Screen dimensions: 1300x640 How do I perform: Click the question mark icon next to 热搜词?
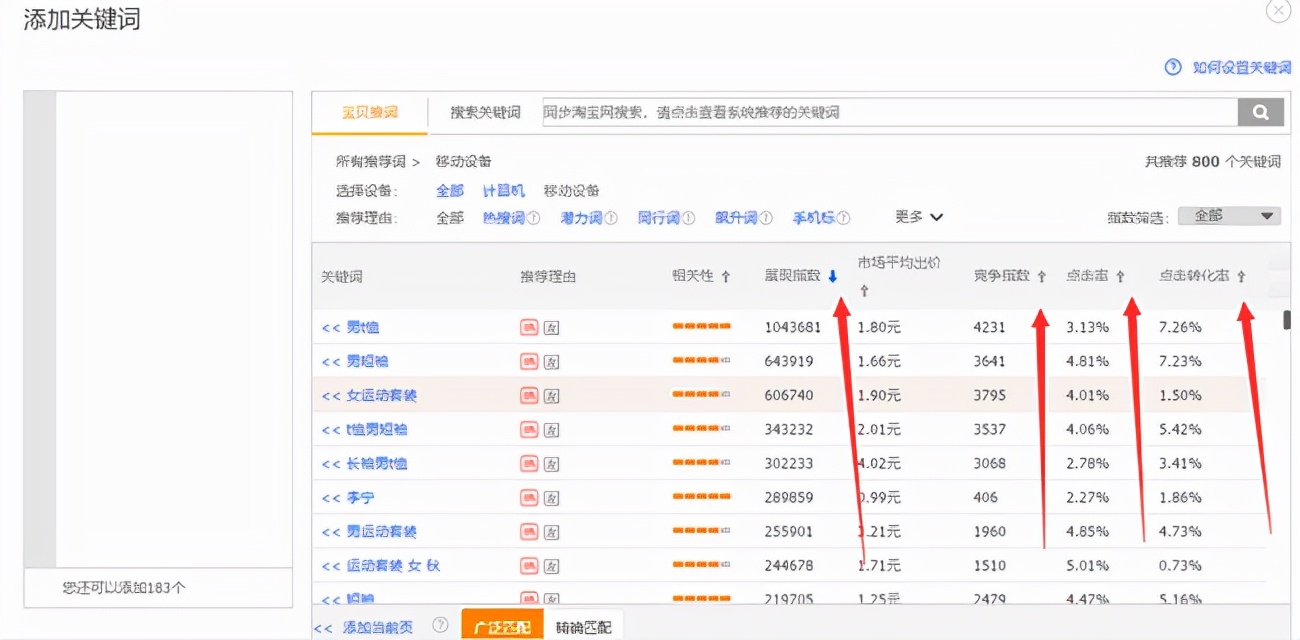tap(533, 217)
